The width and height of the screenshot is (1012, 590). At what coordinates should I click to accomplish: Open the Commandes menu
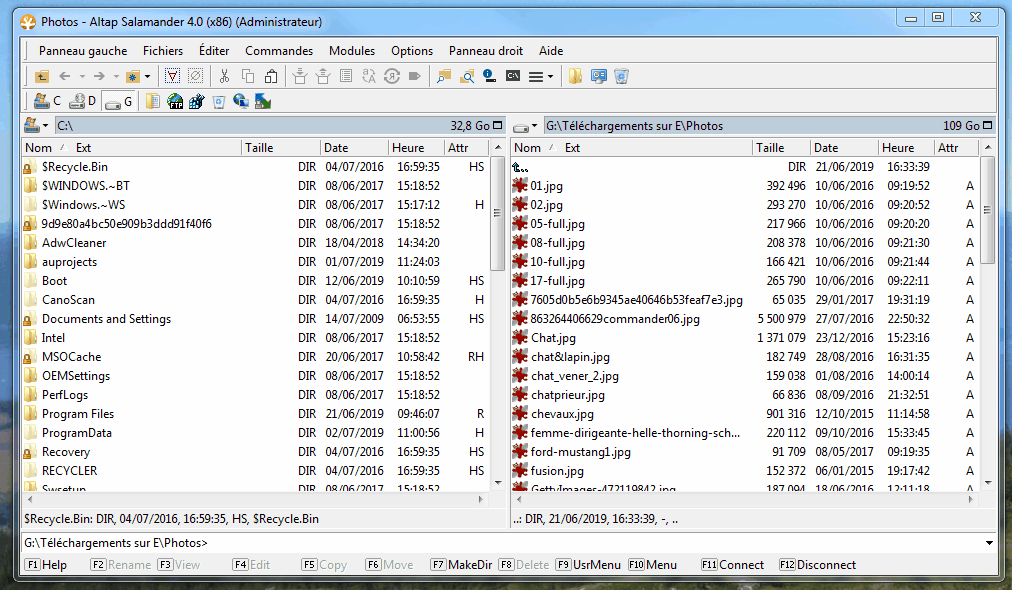279,50
